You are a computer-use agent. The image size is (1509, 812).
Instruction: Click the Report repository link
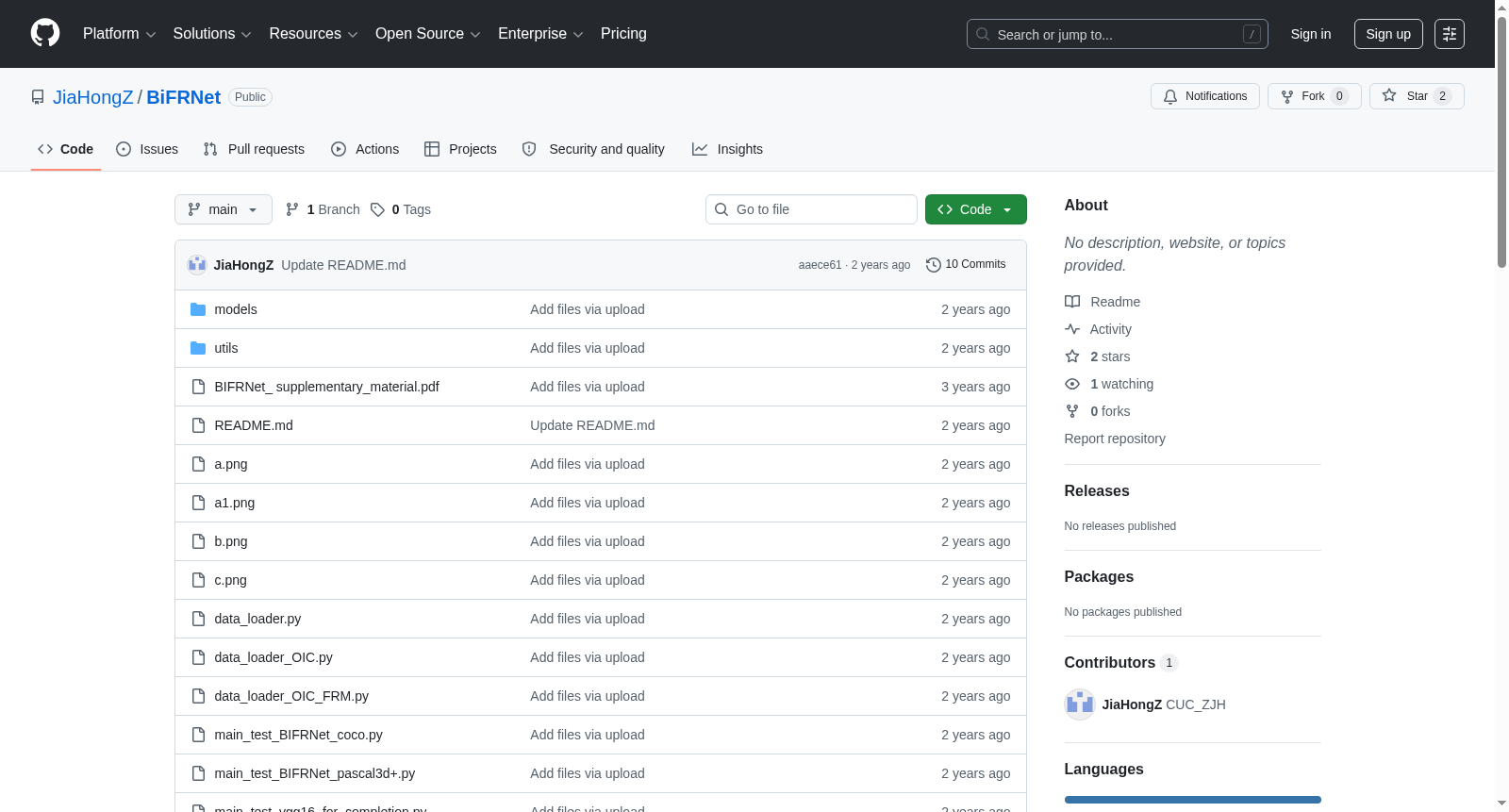[1115, 439]
